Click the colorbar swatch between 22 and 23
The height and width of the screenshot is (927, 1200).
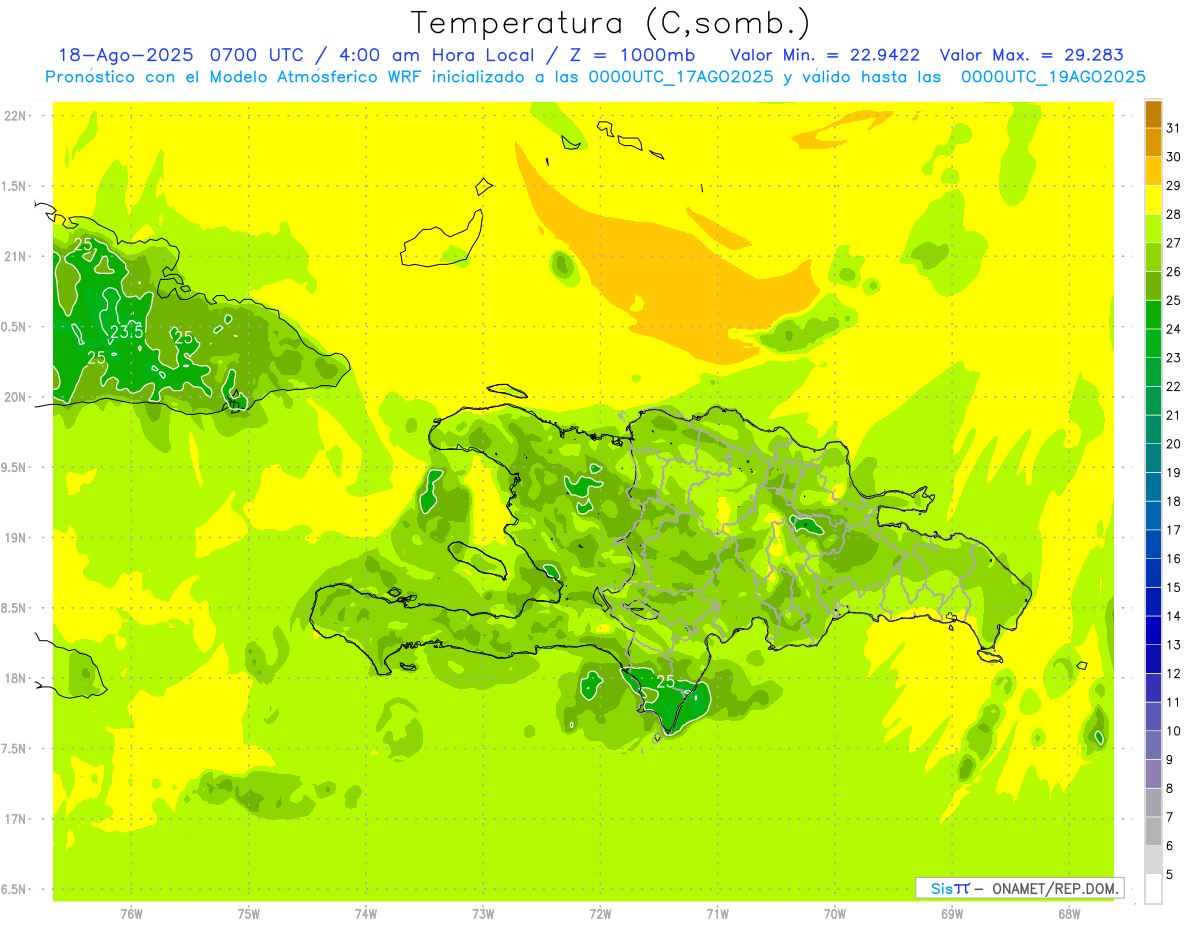point(1153,372)
